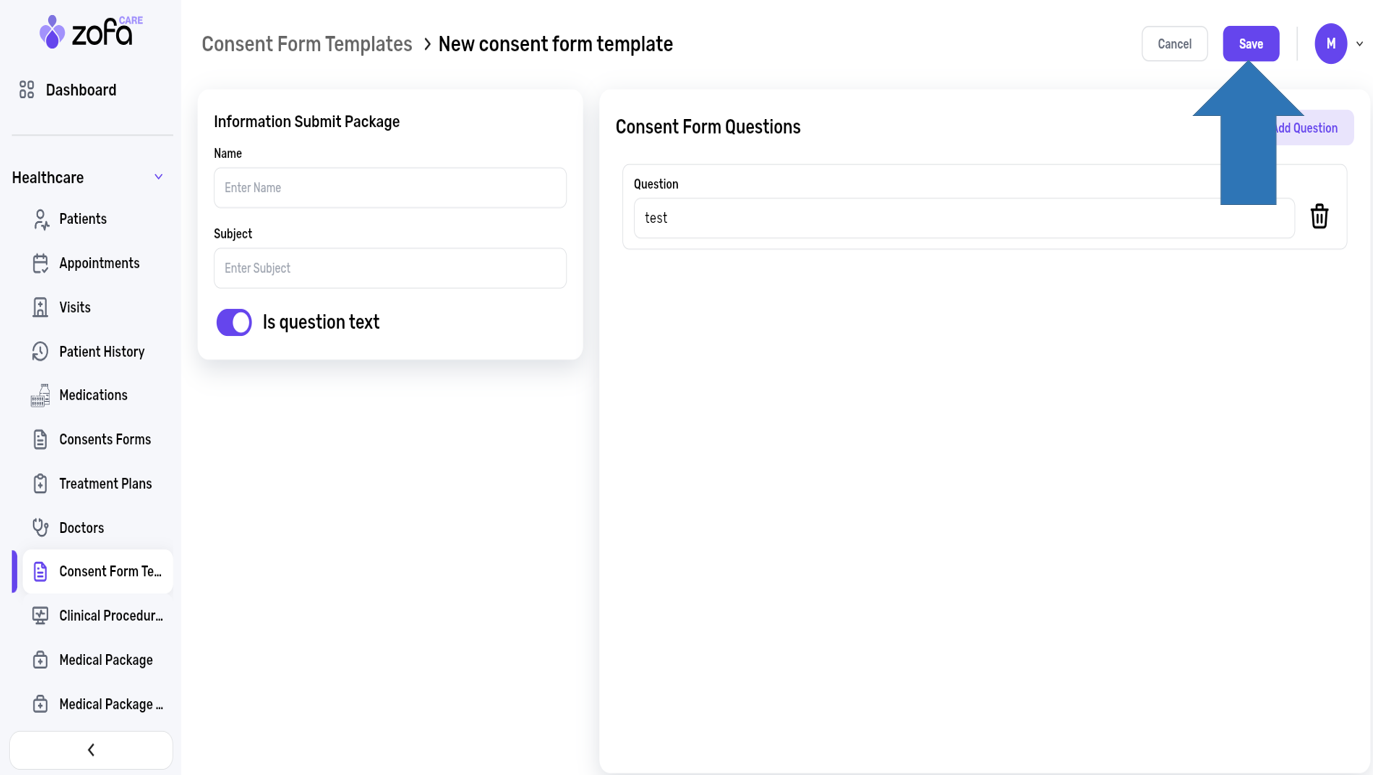Open the user profile dropdown arrow

1359,44
